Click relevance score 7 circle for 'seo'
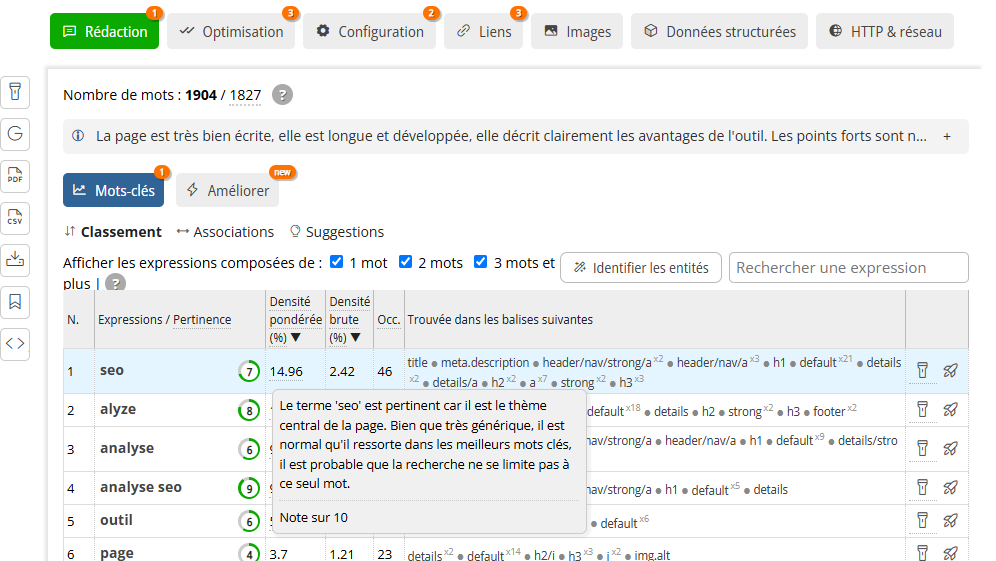The image size is (996, 561). (x=249, y=372)
